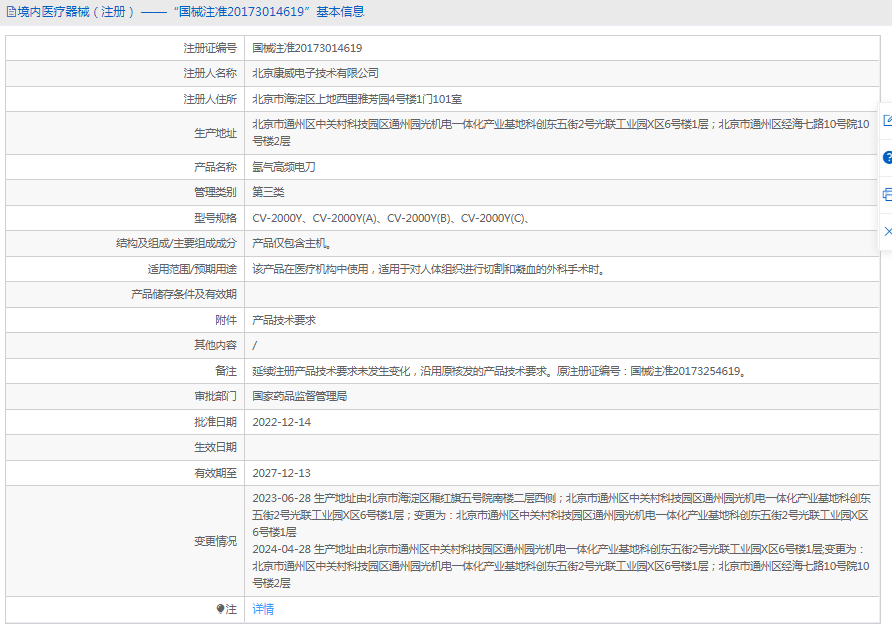Click the document icon beside 境内医疗器械

pyautogui.click(x=11, y=12)
